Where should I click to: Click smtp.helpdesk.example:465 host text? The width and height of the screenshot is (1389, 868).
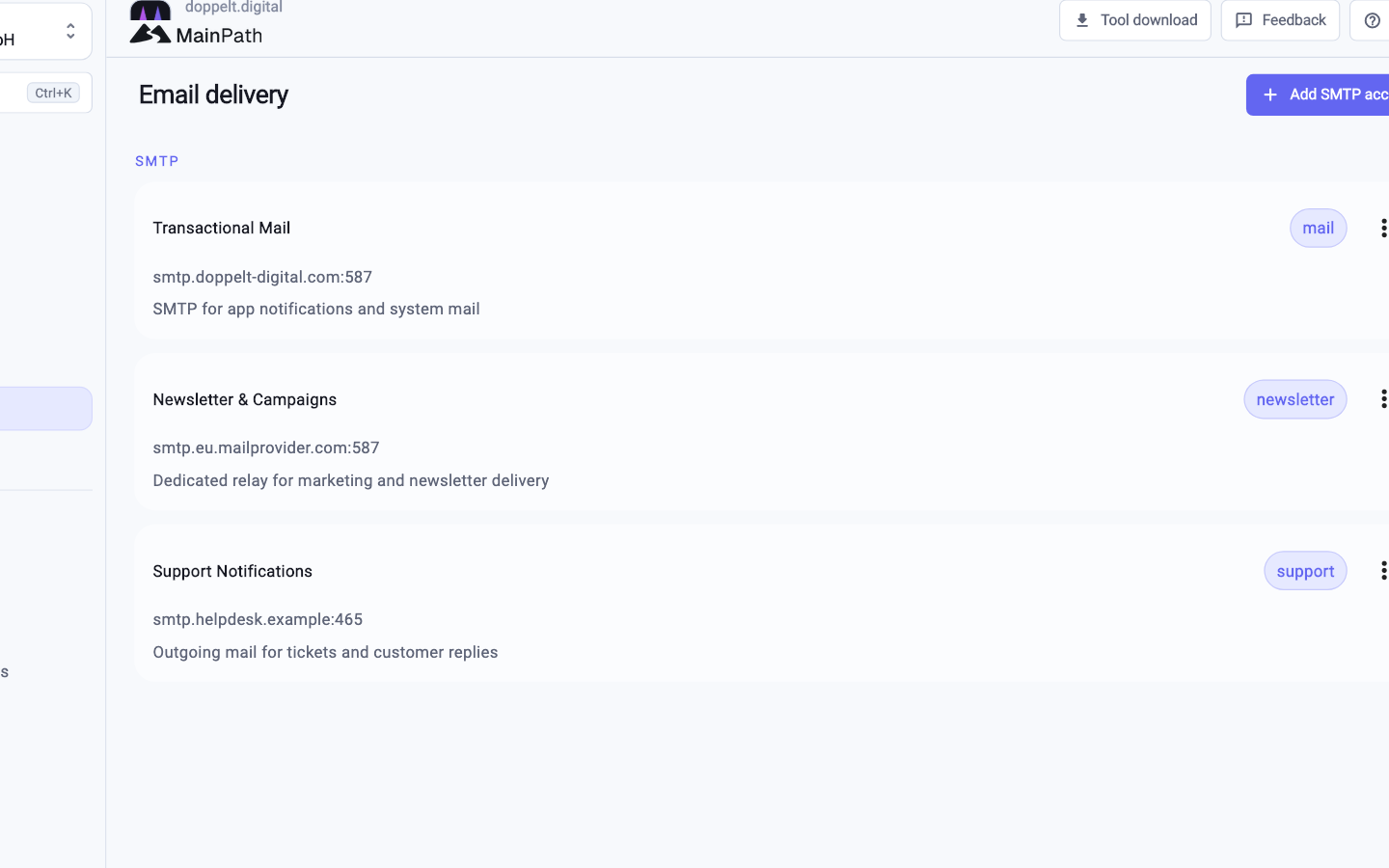coord(258,619)
